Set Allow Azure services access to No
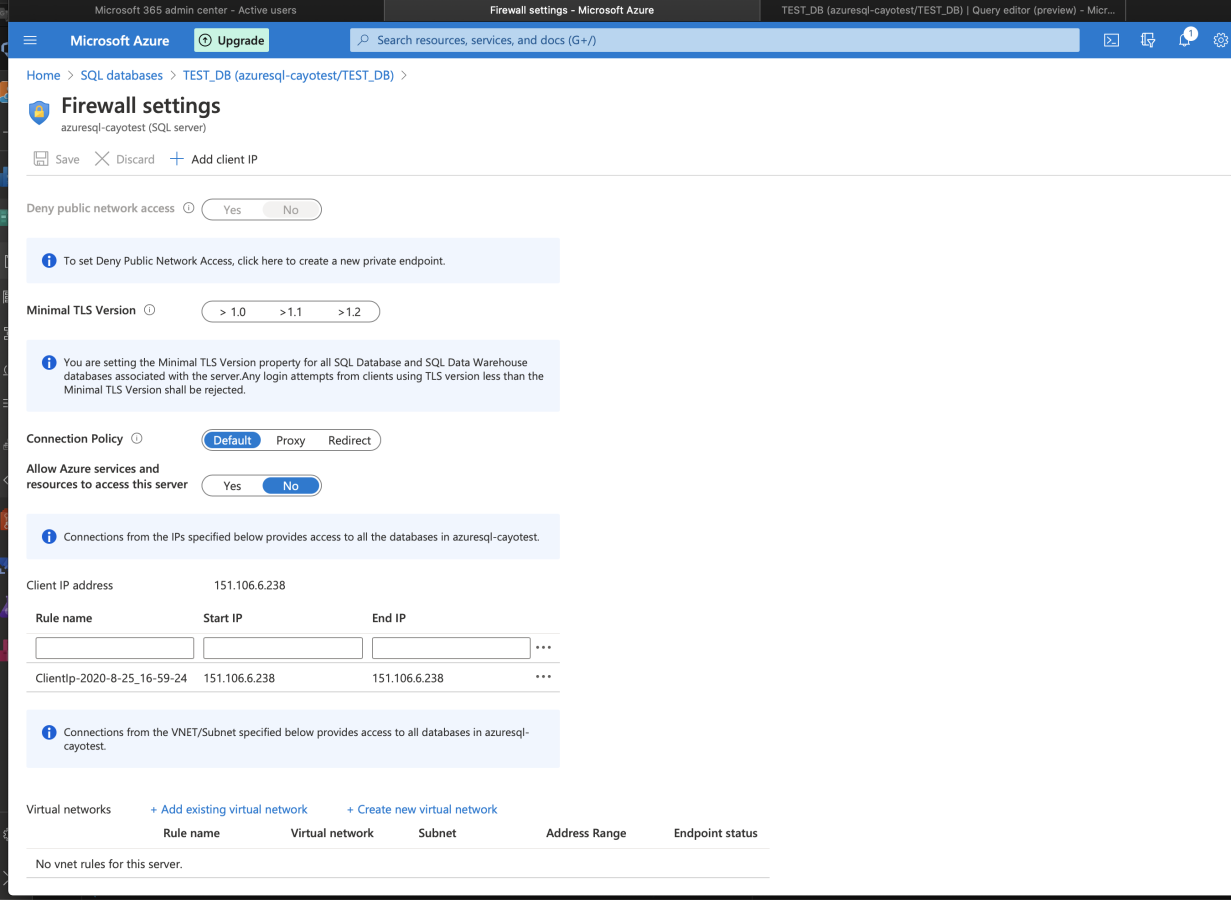 (x=291, y=486)
